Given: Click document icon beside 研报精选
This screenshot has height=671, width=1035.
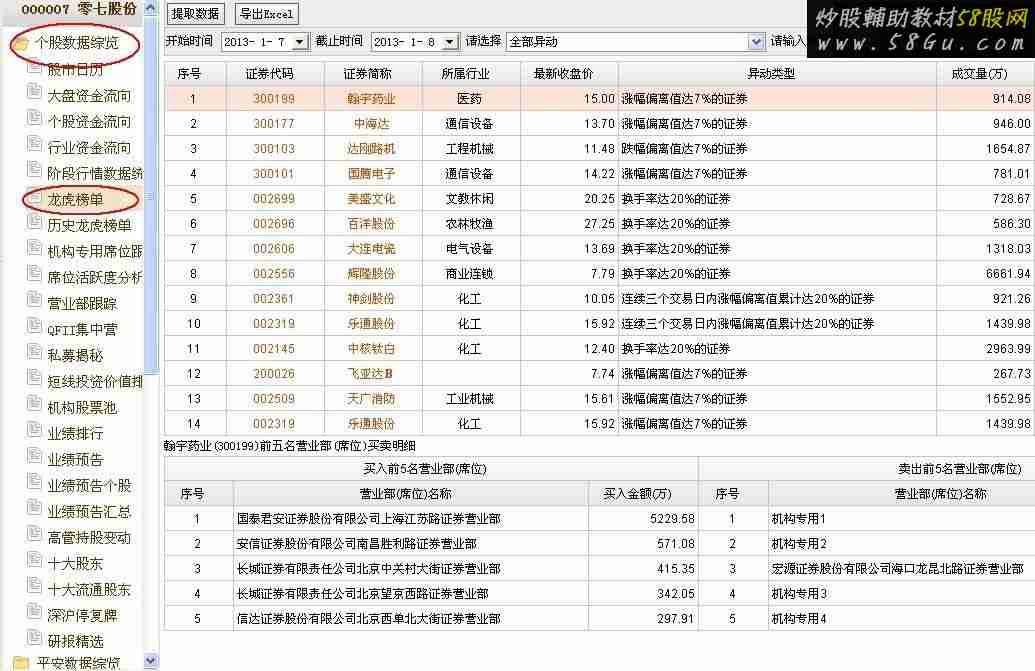Looking at the screenshot, I should (34, 637).
